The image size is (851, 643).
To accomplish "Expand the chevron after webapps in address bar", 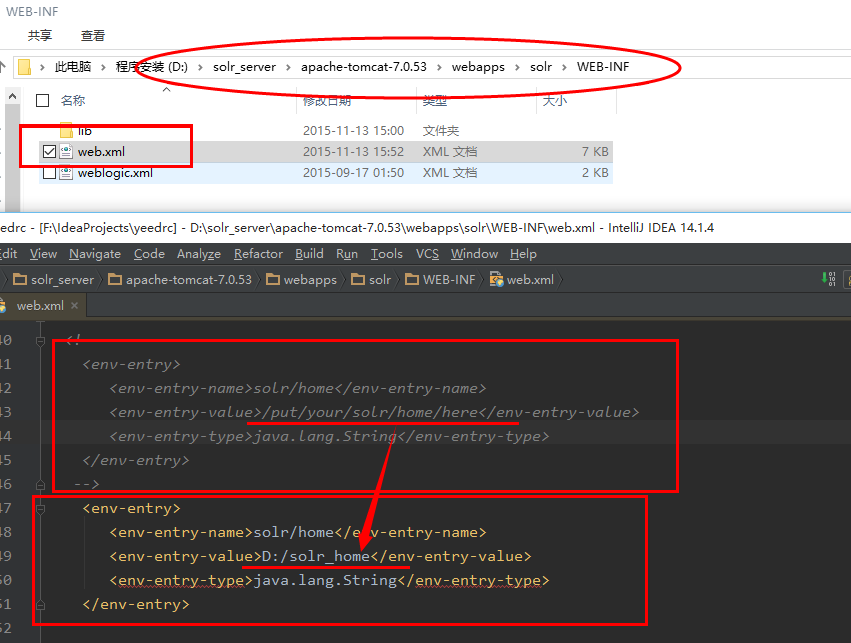I will click(517, 67).
